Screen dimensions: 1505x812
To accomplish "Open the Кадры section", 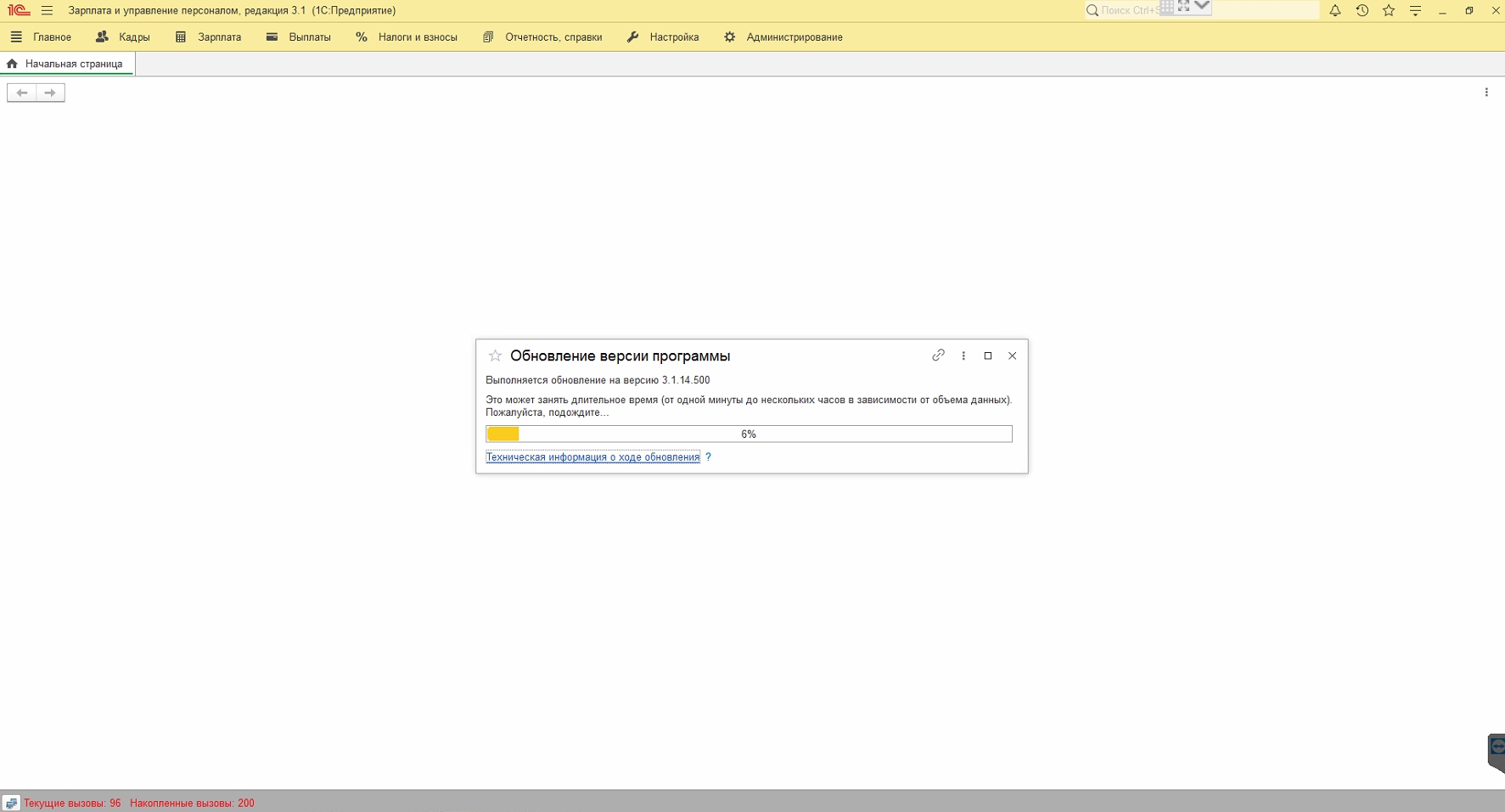I will (123, 37).
